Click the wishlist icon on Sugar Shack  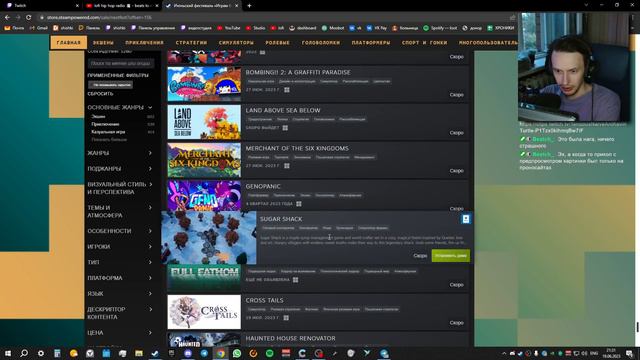pyautogui.click(x=466, y=219)
